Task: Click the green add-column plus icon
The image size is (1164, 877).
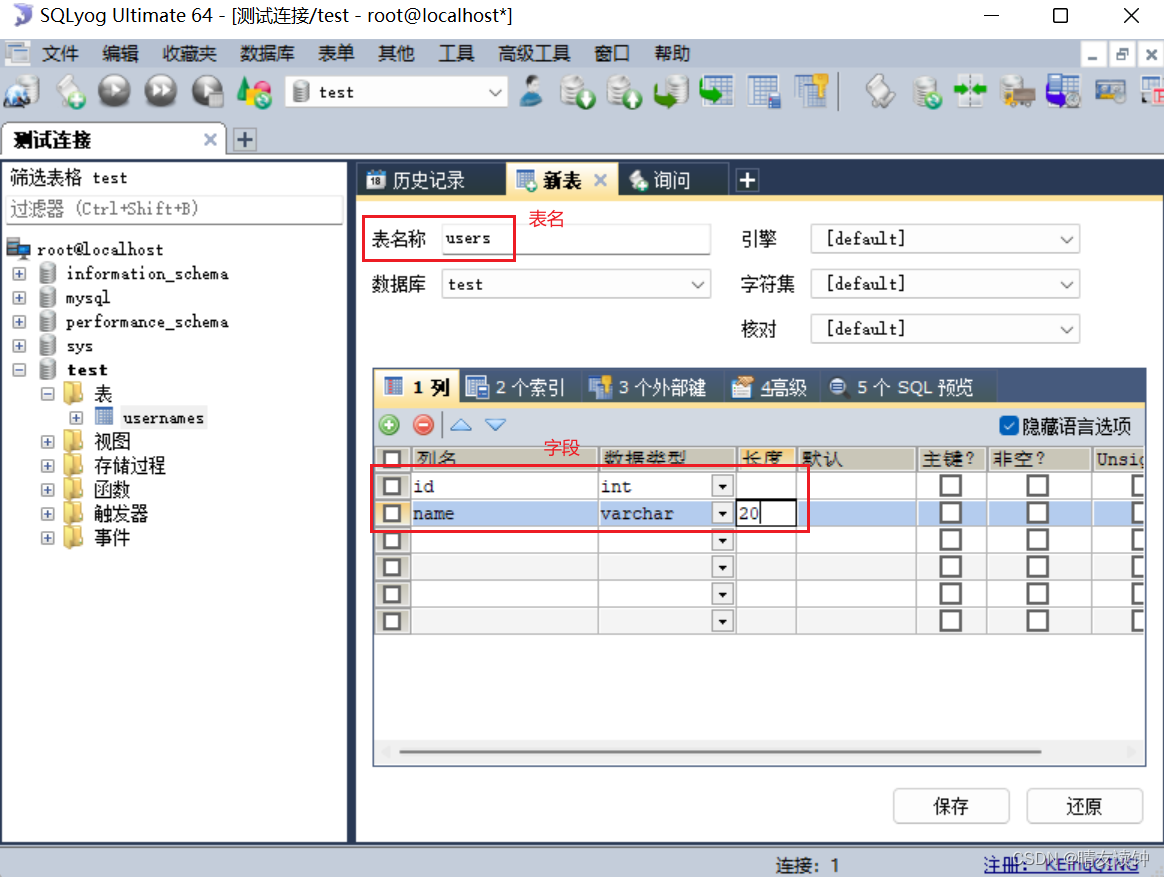Action: pyautogui.click(x=389, y=425)
